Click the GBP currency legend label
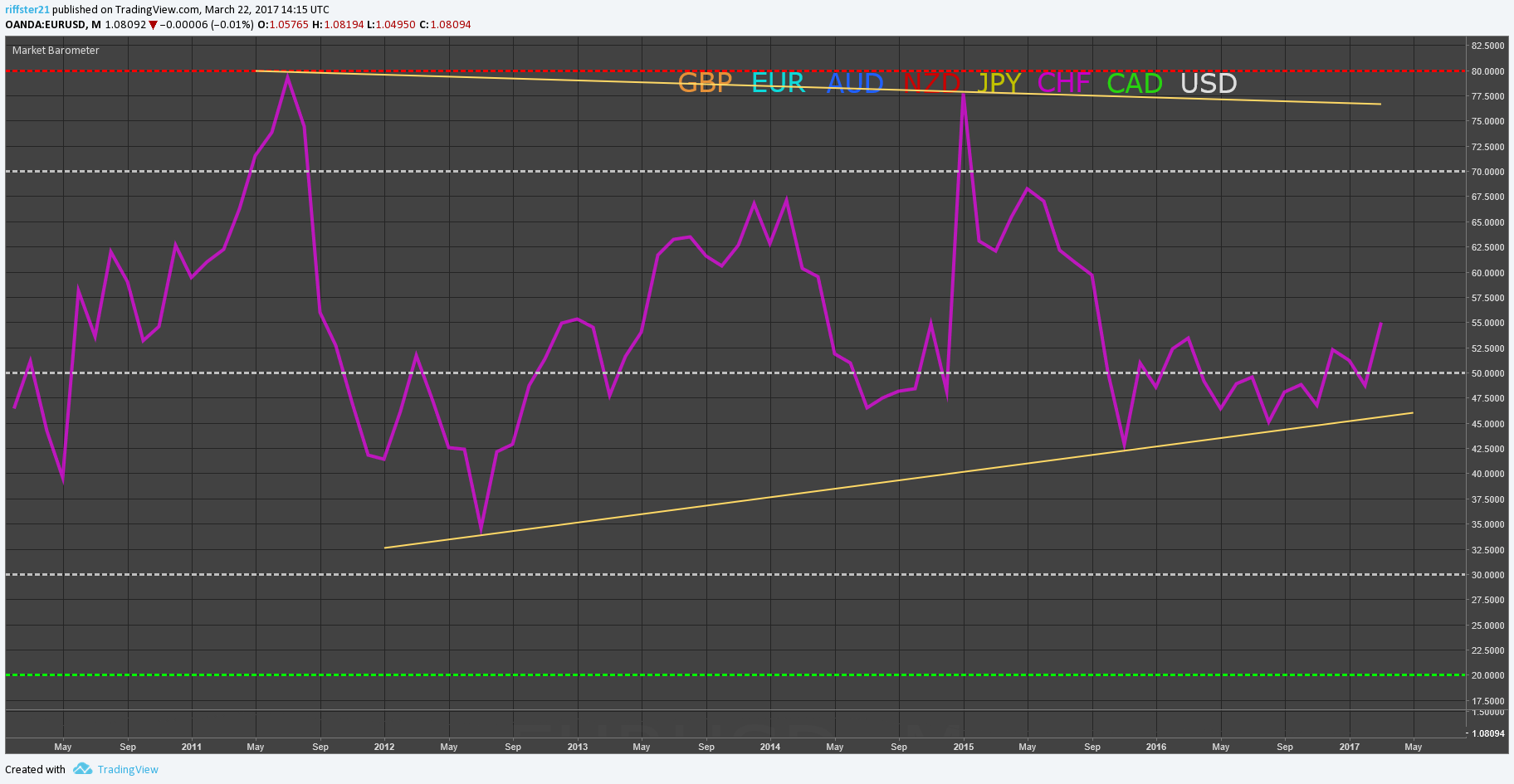 pos(706,83)
